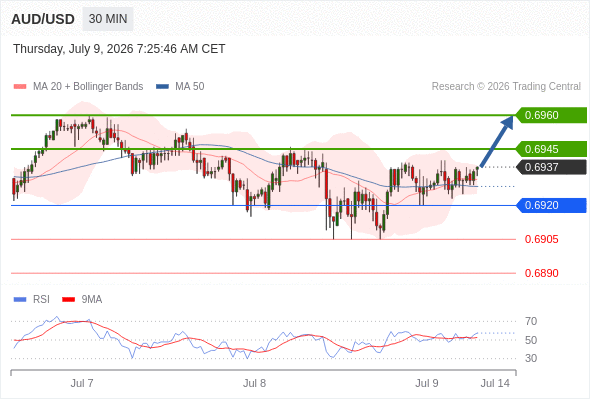The width and height of the screenshot is (590, 400).
Task: Click the blue 0.6920 pivot tag
Action: [x=551, y=205]
